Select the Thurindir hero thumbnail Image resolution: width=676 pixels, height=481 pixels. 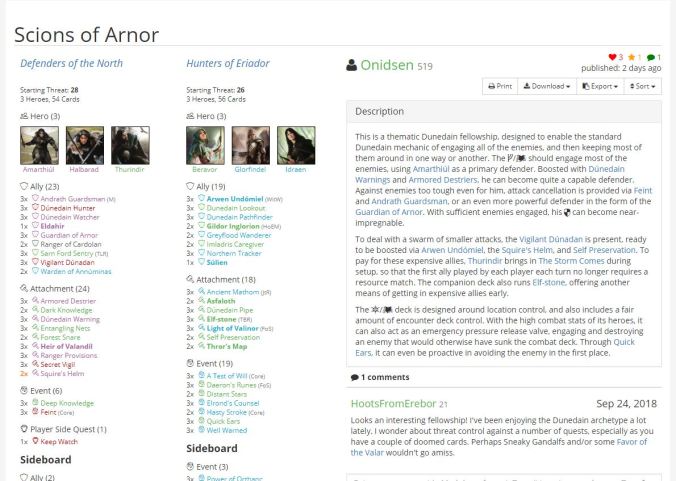click(x=130, y=145)
